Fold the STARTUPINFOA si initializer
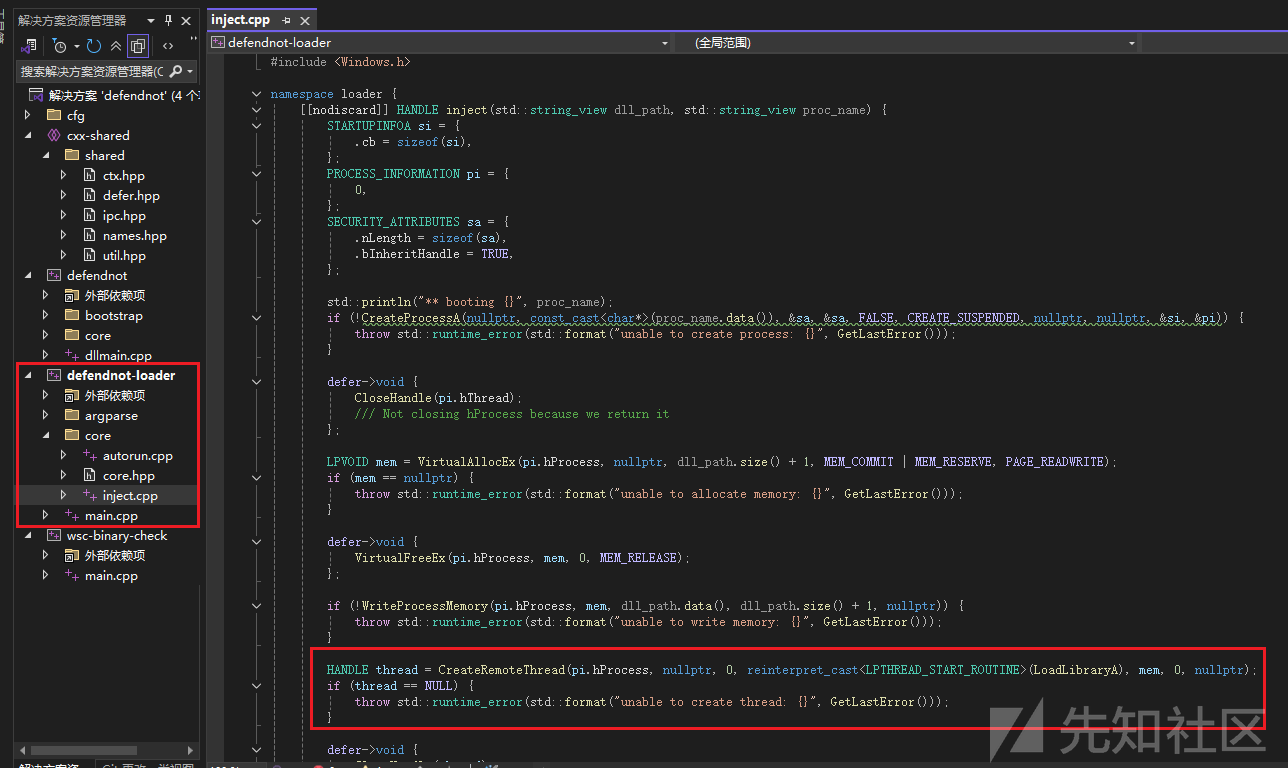This screenshot has width=1288, height=768. pyautogui.click(x=256, y=126)
